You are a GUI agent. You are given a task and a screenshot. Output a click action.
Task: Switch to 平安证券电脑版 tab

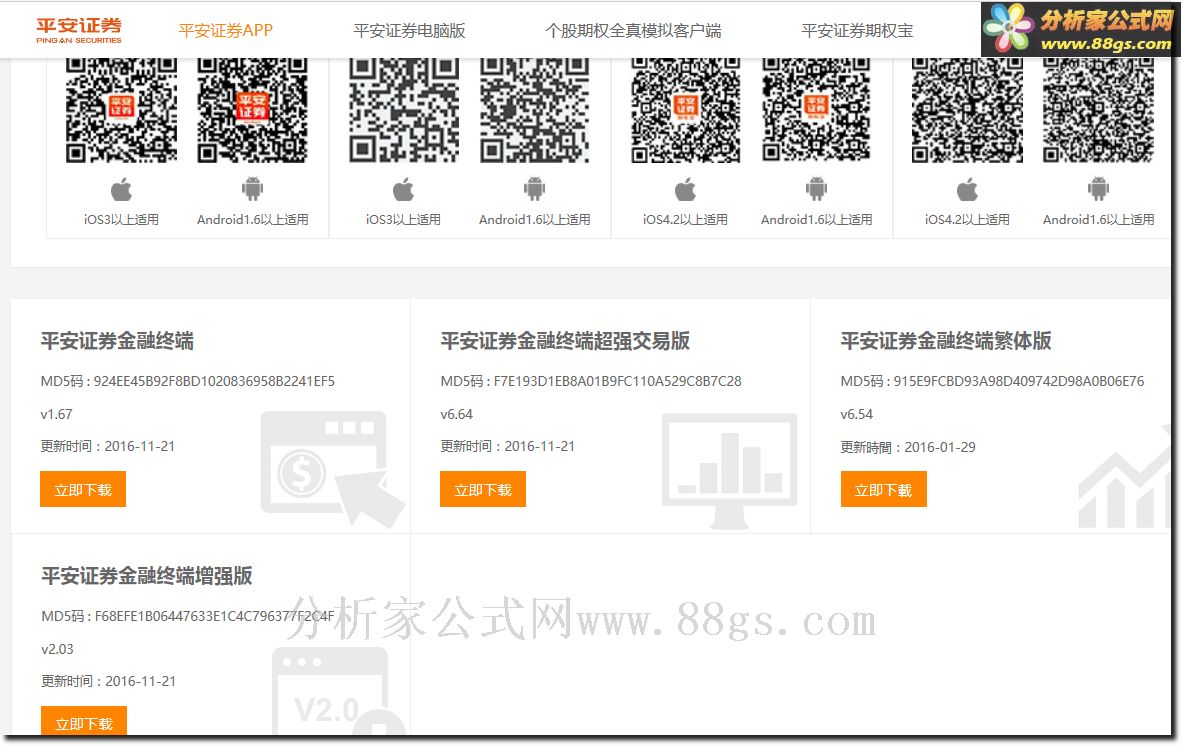tap(409, 30)
